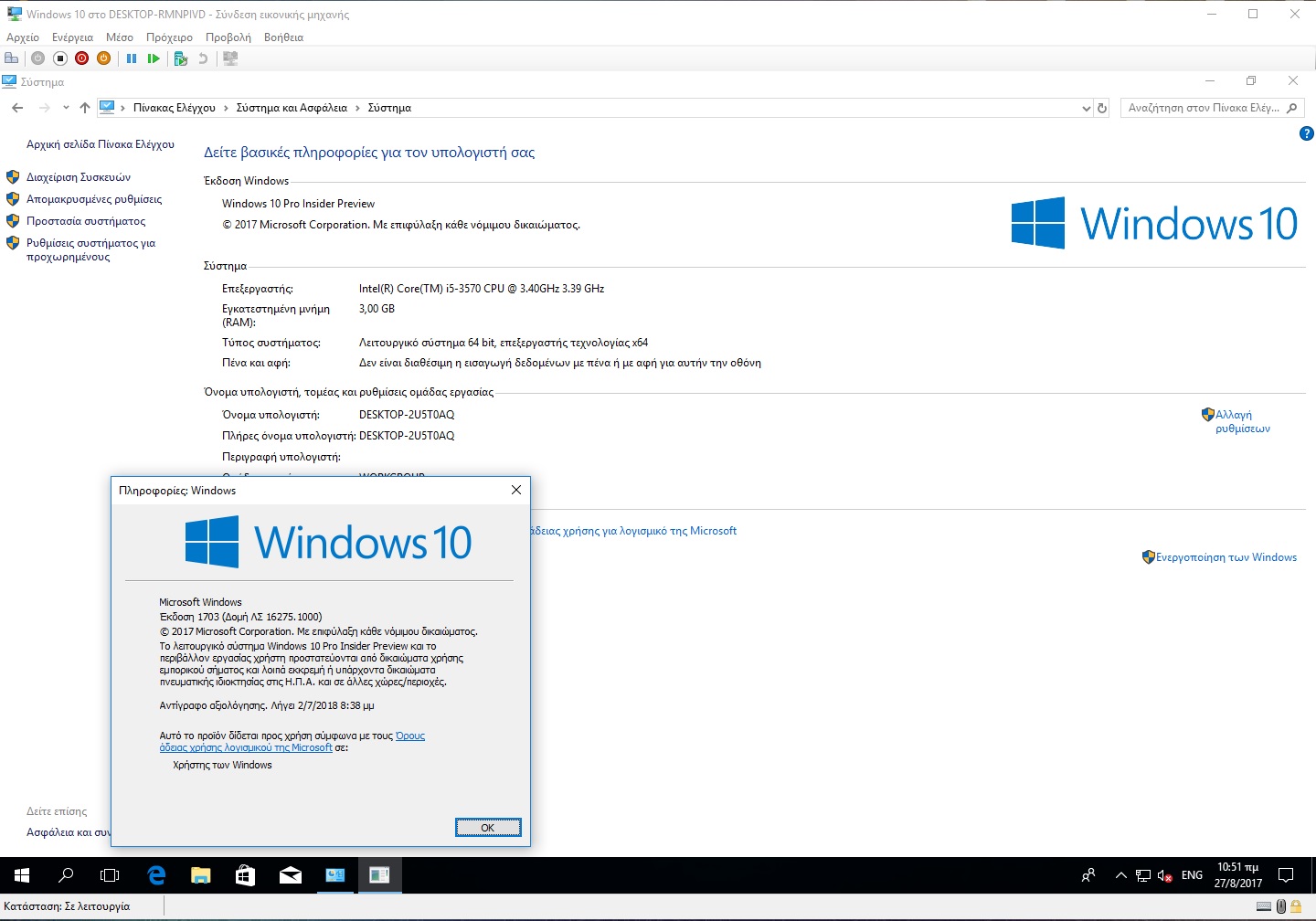Open the Πρόχειρο menu
This screenshot has height=921, width=1316.
pyautogui.click(x=169, y=37)
